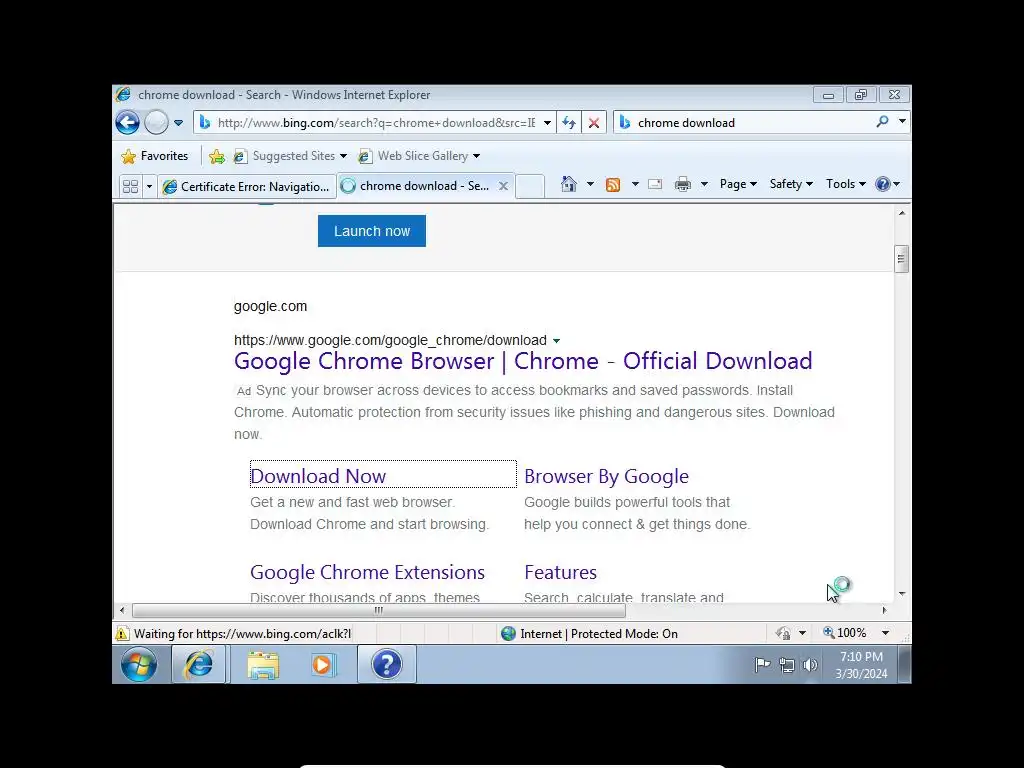This screenshot has width=1024, height=768.
Task: Close the chrome download tab
Action: coord(504,186)
